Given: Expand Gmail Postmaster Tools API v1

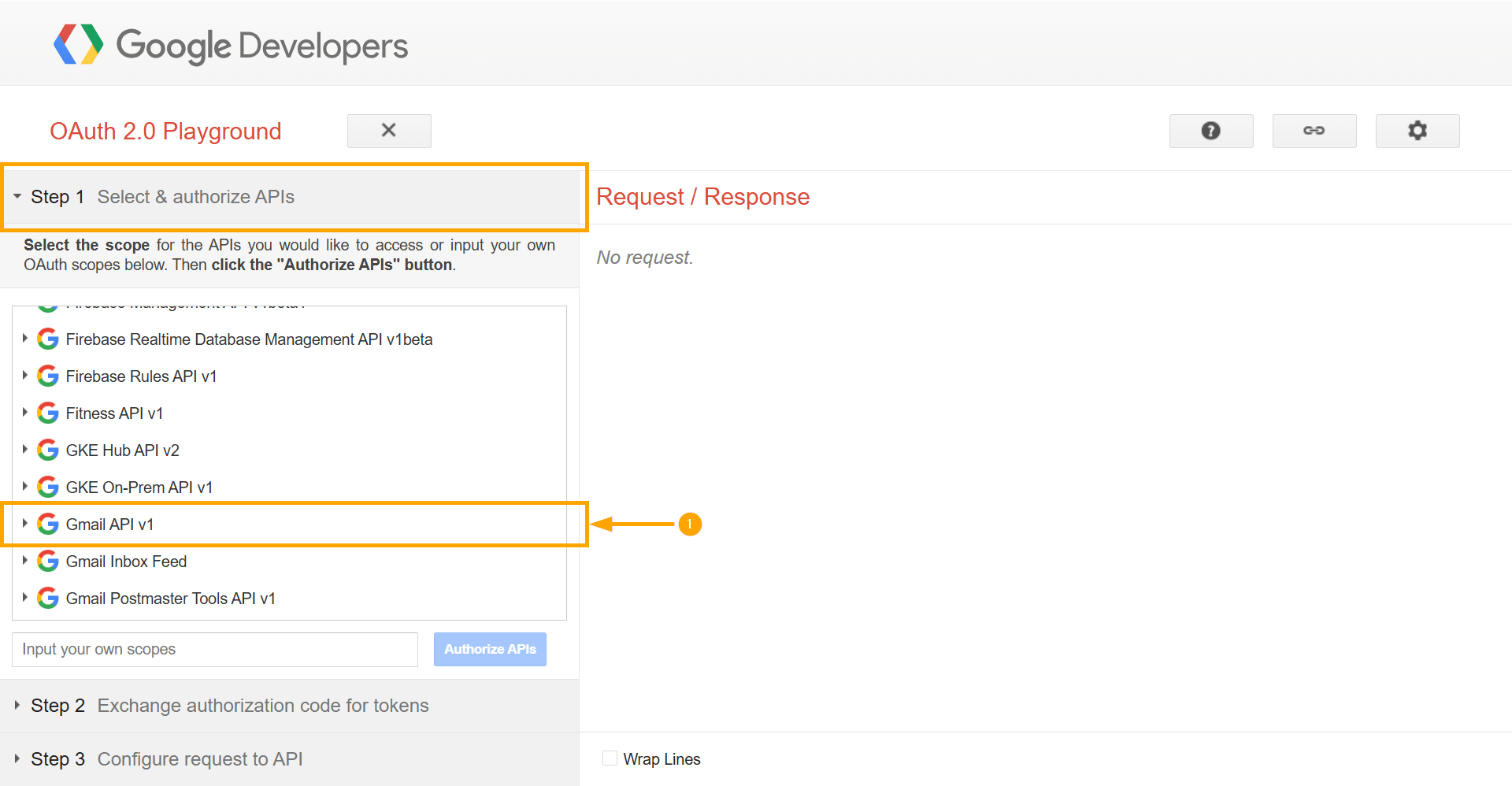Looking at the screenshot, I should pos(24,598).
